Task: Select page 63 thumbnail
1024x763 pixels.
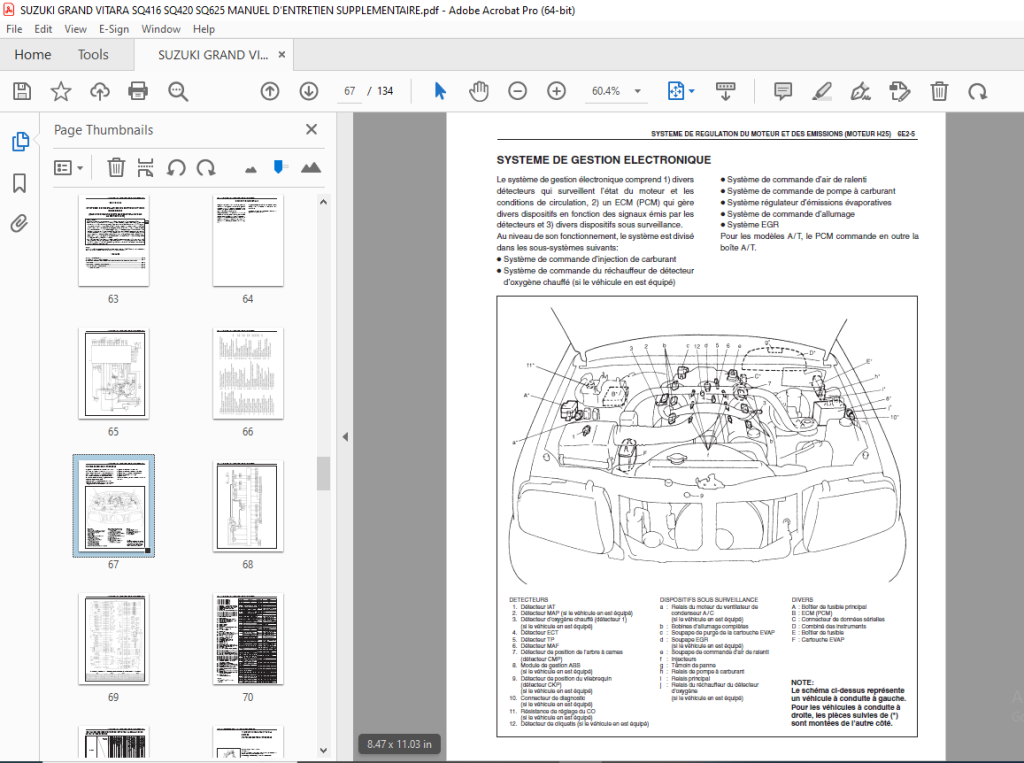Action: [x=114, y=240]
